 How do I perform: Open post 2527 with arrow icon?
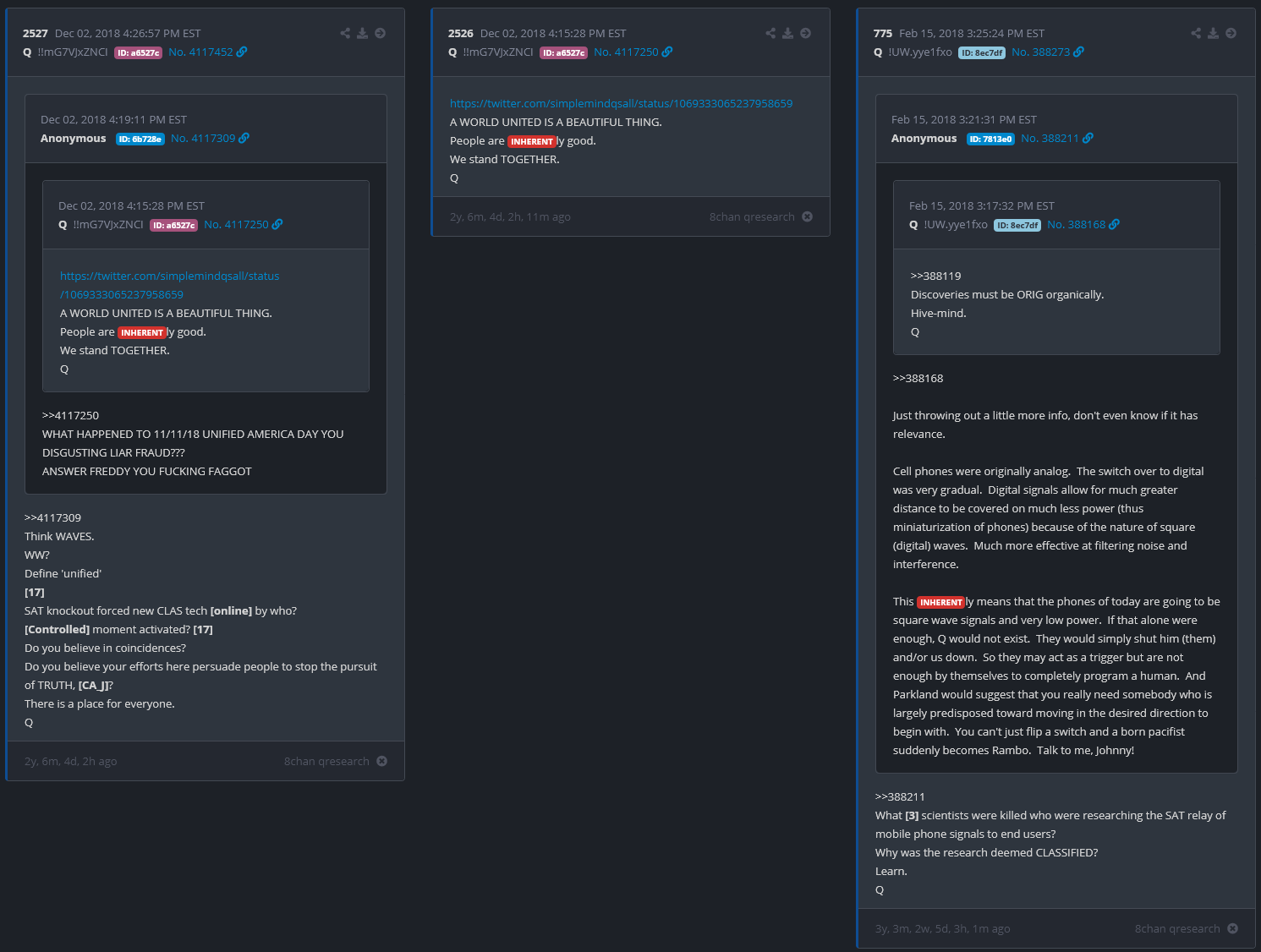[381, 33]
